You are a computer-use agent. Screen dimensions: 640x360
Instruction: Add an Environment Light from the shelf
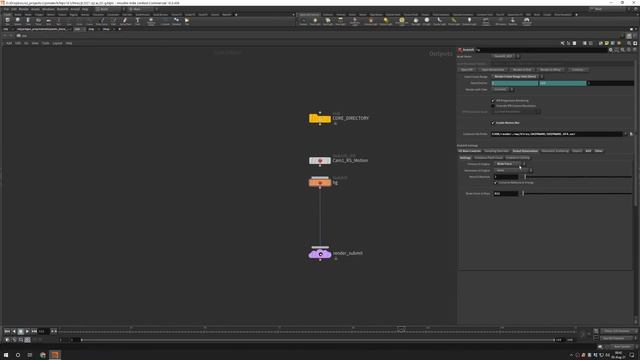[x=402, y=21]
